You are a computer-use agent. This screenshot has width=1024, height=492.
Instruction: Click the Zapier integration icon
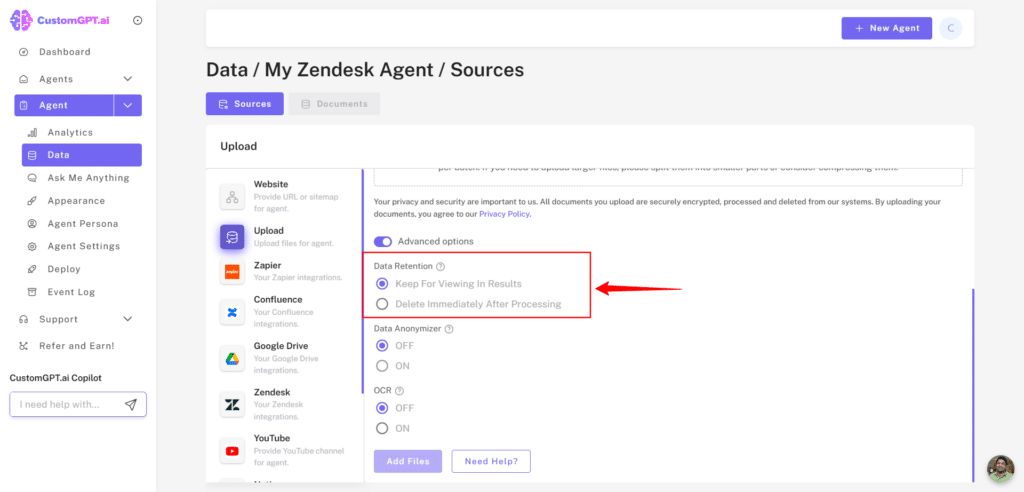coord(232,272)
